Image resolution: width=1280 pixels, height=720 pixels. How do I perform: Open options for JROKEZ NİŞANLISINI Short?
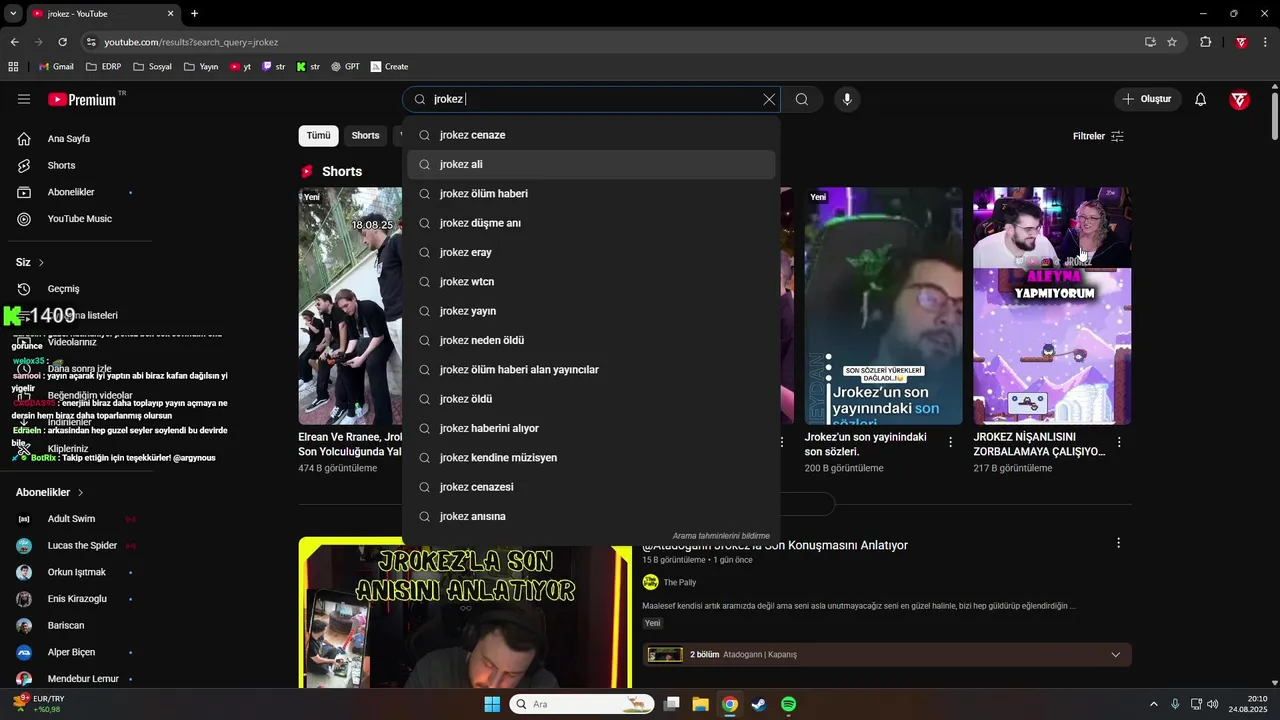point(1119,441)
